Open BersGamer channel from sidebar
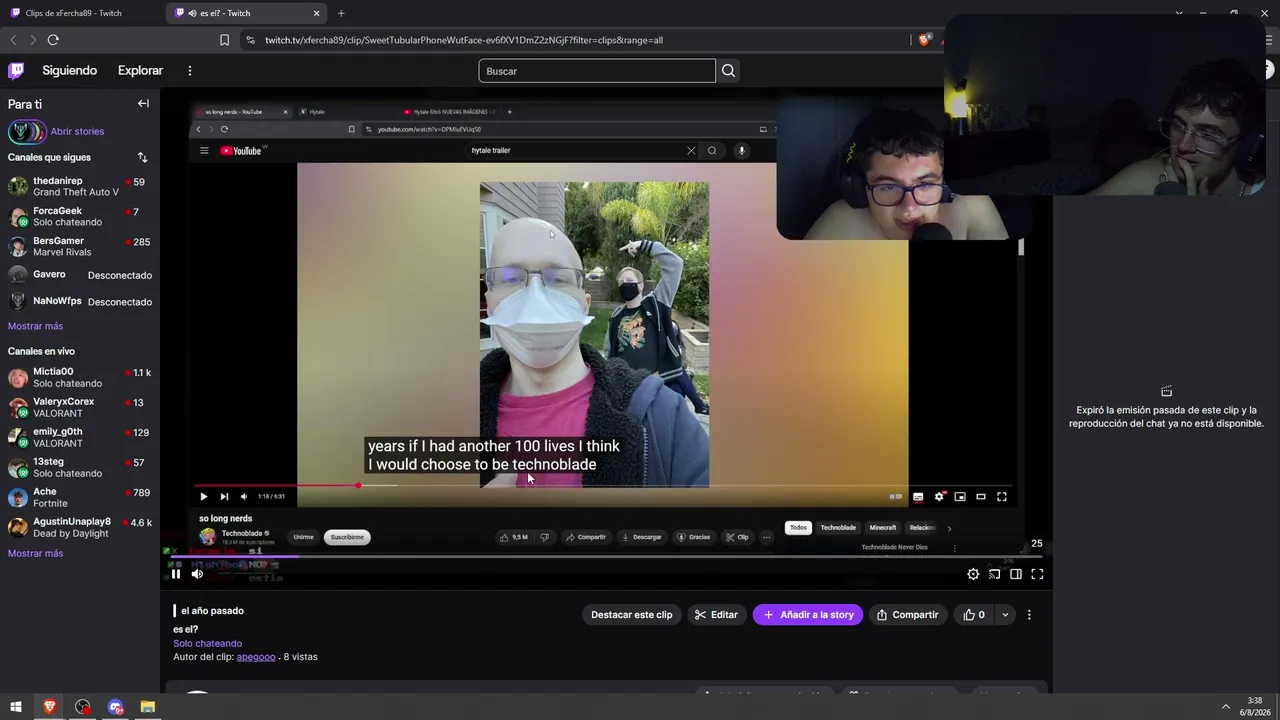Screen dimensions: 1280x720 [80, 246]
